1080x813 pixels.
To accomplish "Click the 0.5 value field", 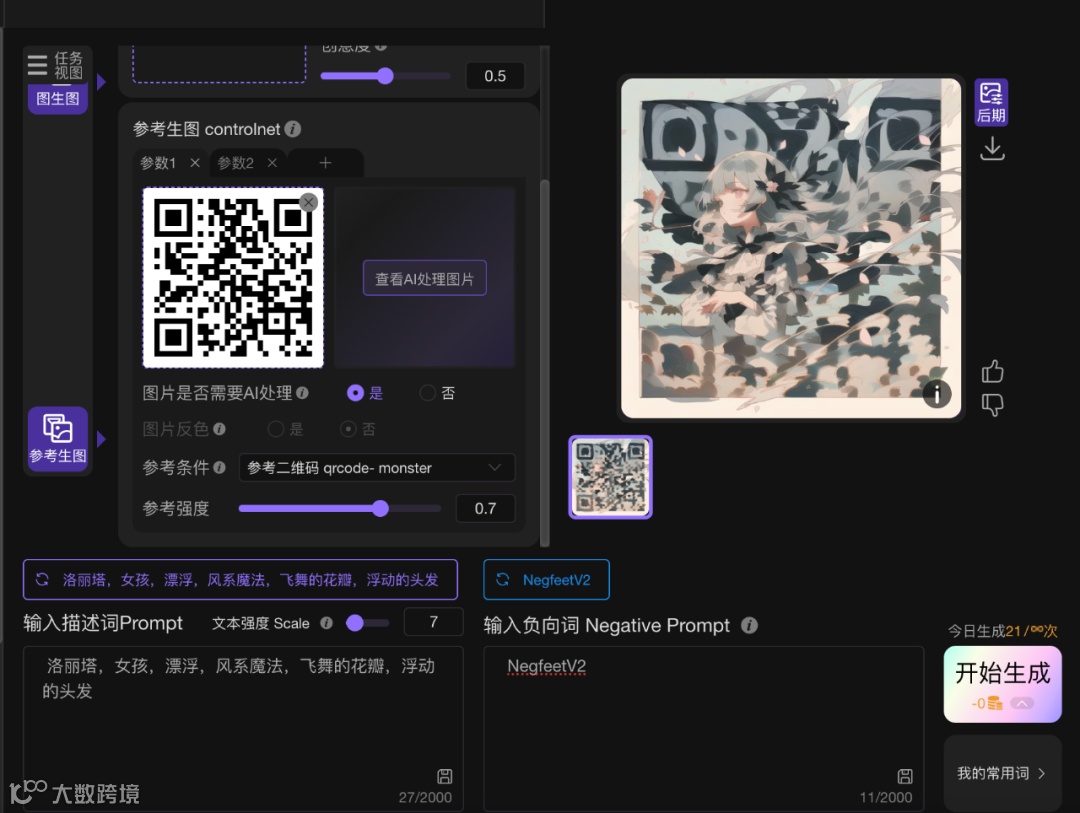I will [495, 76].
